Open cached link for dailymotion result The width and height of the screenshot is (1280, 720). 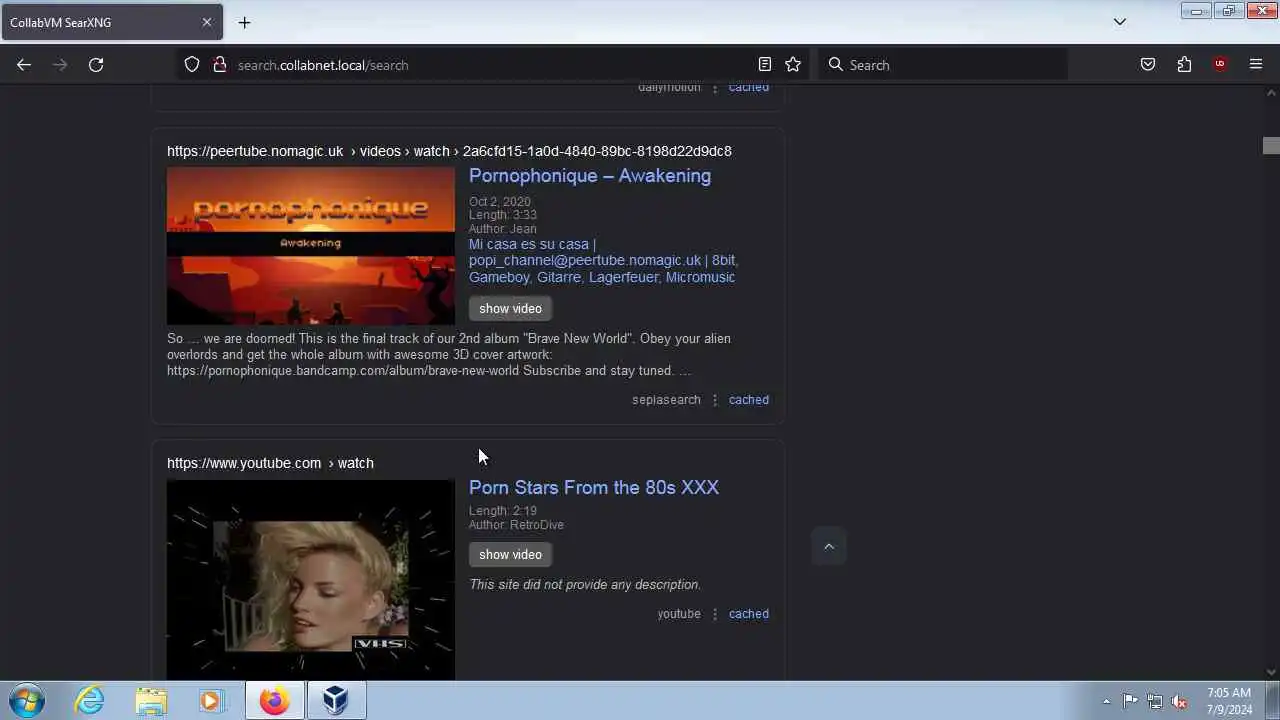point(749,88)
